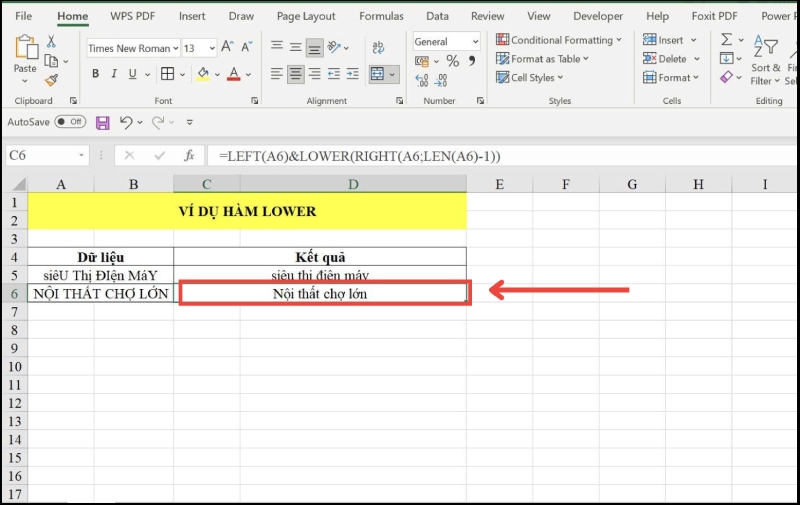Toggle AutoSave switch
The height and width of the screenshot is (505, 800).
70,121
